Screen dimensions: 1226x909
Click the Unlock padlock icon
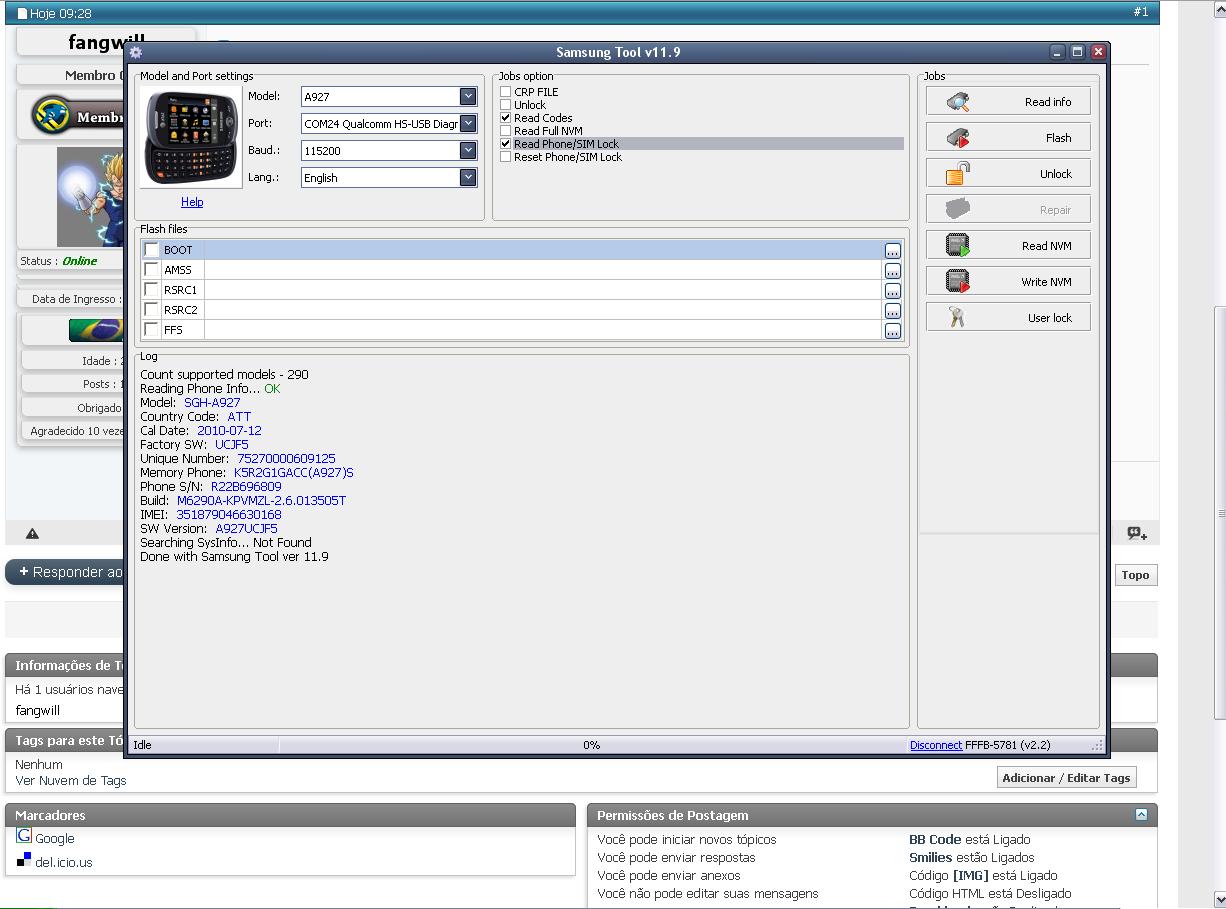(x=958, y=174)
